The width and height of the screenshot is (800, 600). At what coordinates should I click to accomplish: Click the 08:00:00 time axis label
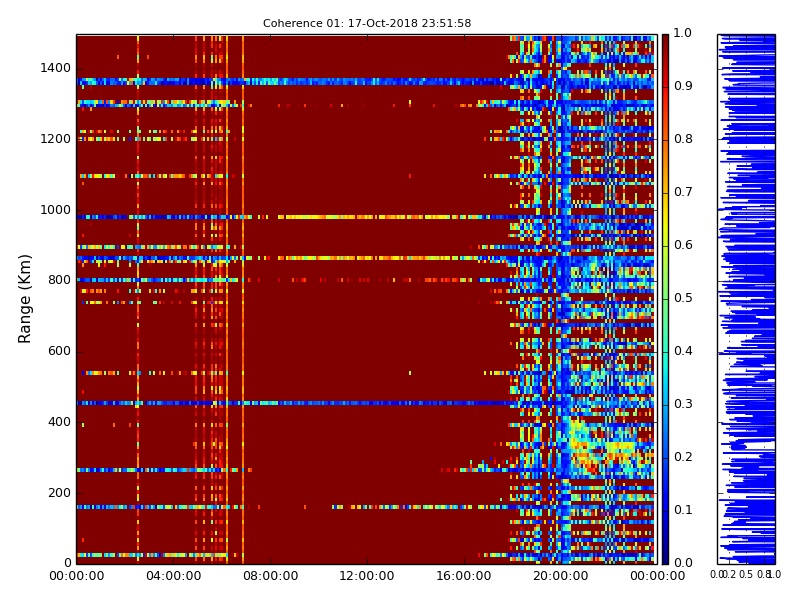coord(270,576)
